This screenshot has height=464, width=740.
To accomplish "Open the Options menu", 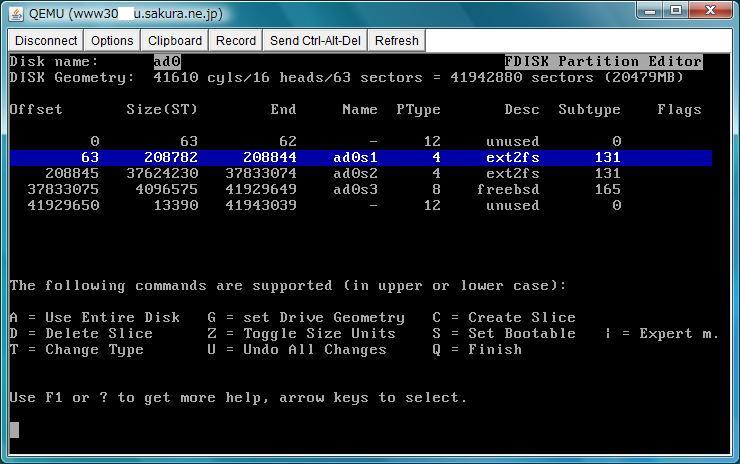I will 112,41.
